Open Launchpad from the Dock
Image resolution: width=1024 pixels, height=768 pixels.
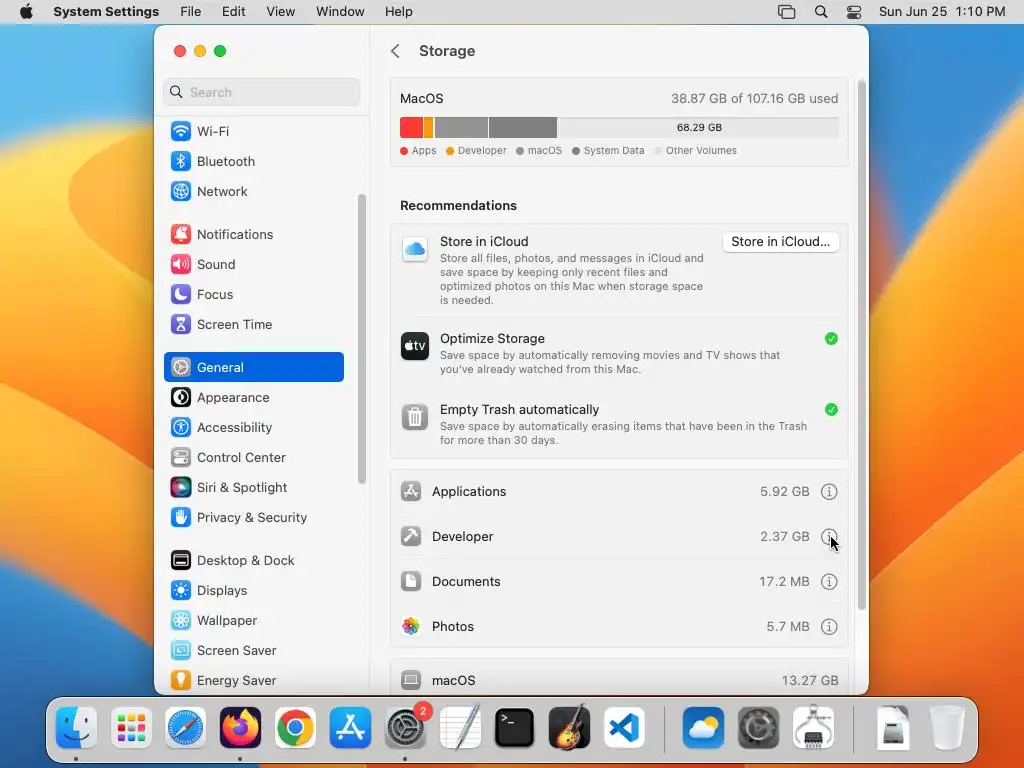click(x=131, y=727)
